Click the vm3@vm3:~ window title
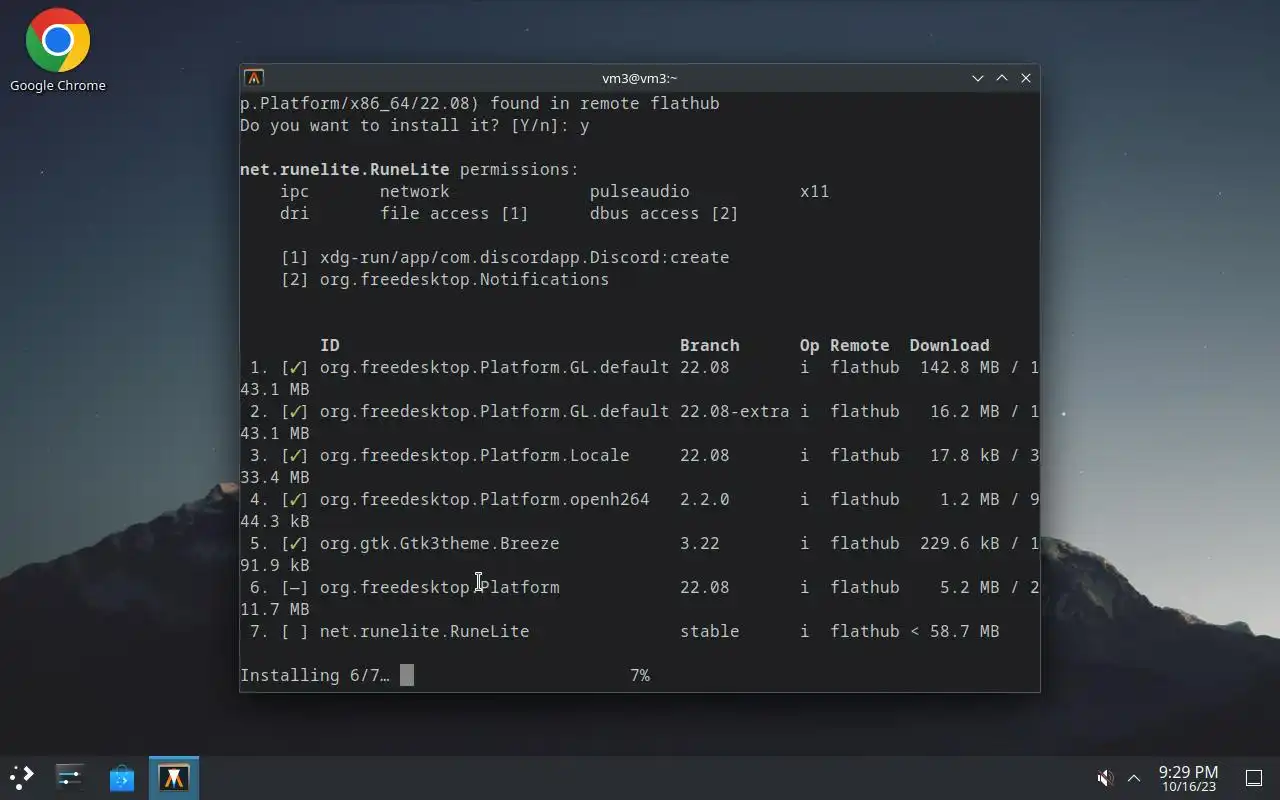The width and height of the screenshot is (1280, 800). tap(640, 78)
